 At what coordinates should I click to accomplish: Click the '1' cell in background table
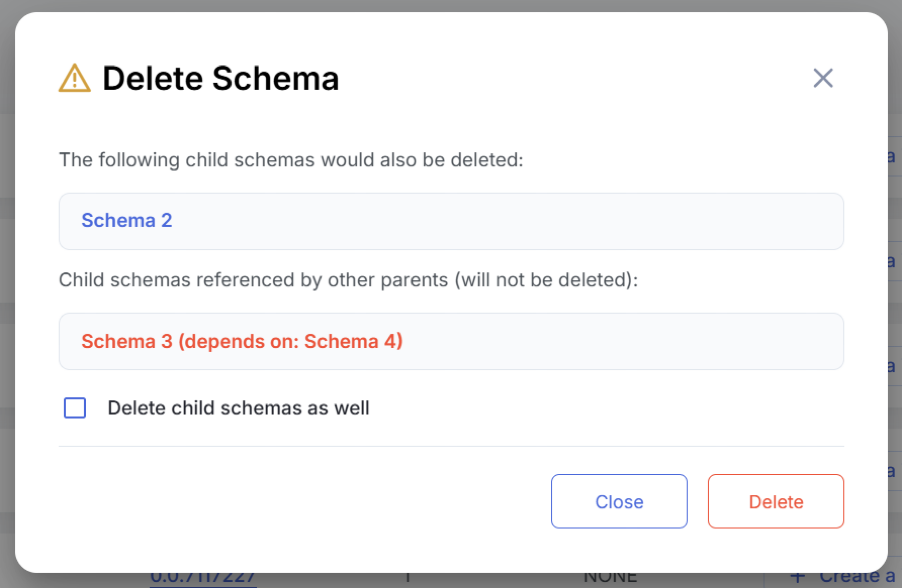(407, 578)
